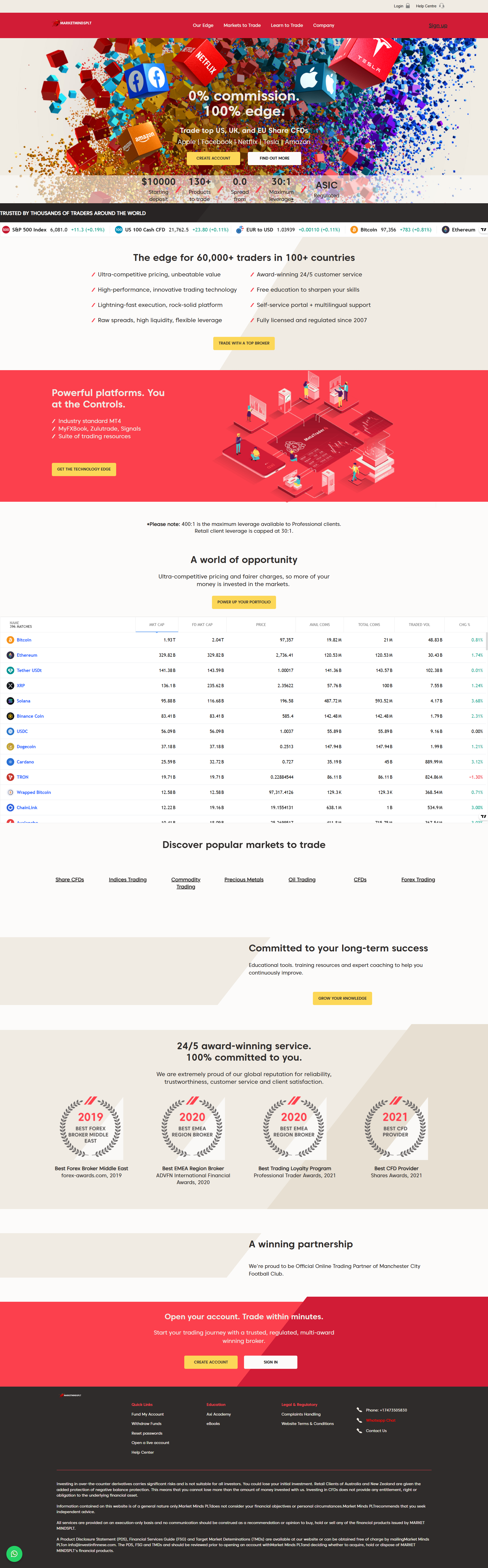Click the Solana name in crypto table
This screenshot has height=1568, width=488.
pos(23,701)
